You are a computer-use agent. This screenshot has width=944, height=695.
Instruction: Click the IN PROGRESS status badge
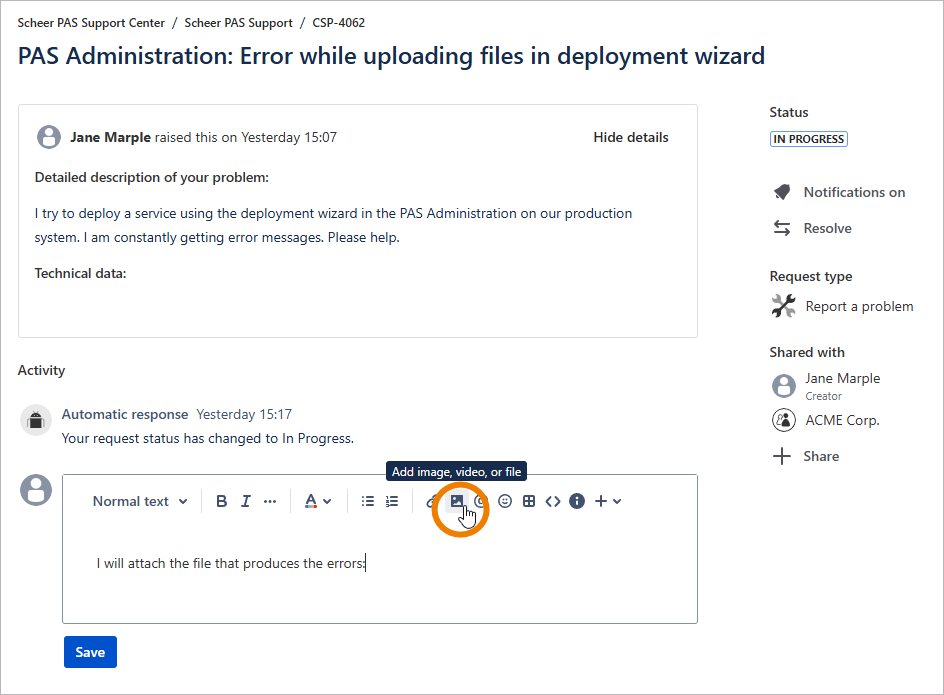pyautogui.click(x=809, y=139)
